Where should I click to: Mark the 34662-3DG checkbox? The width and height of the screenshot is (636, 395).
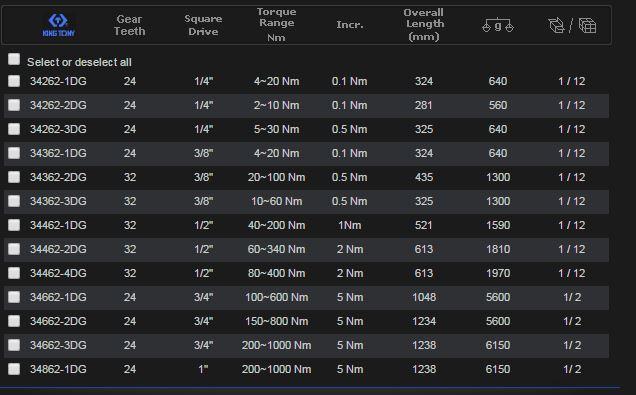pos(14,345)
